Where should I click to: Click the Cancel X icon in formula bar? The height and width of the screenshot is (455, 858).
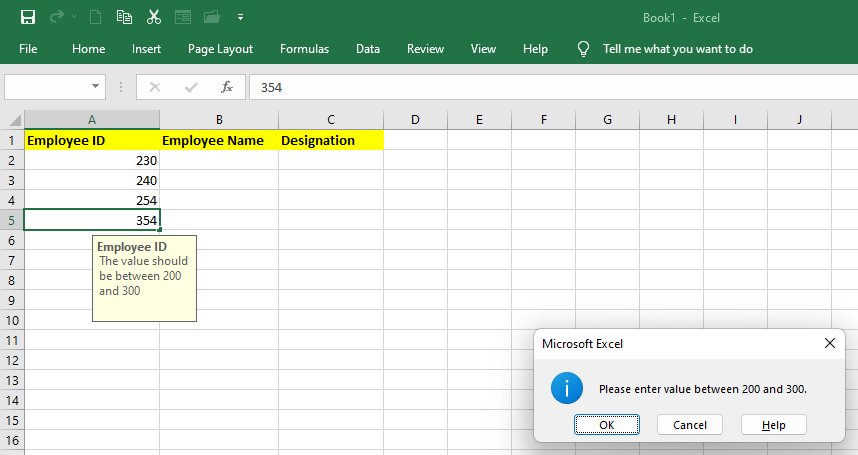[155, 87]
